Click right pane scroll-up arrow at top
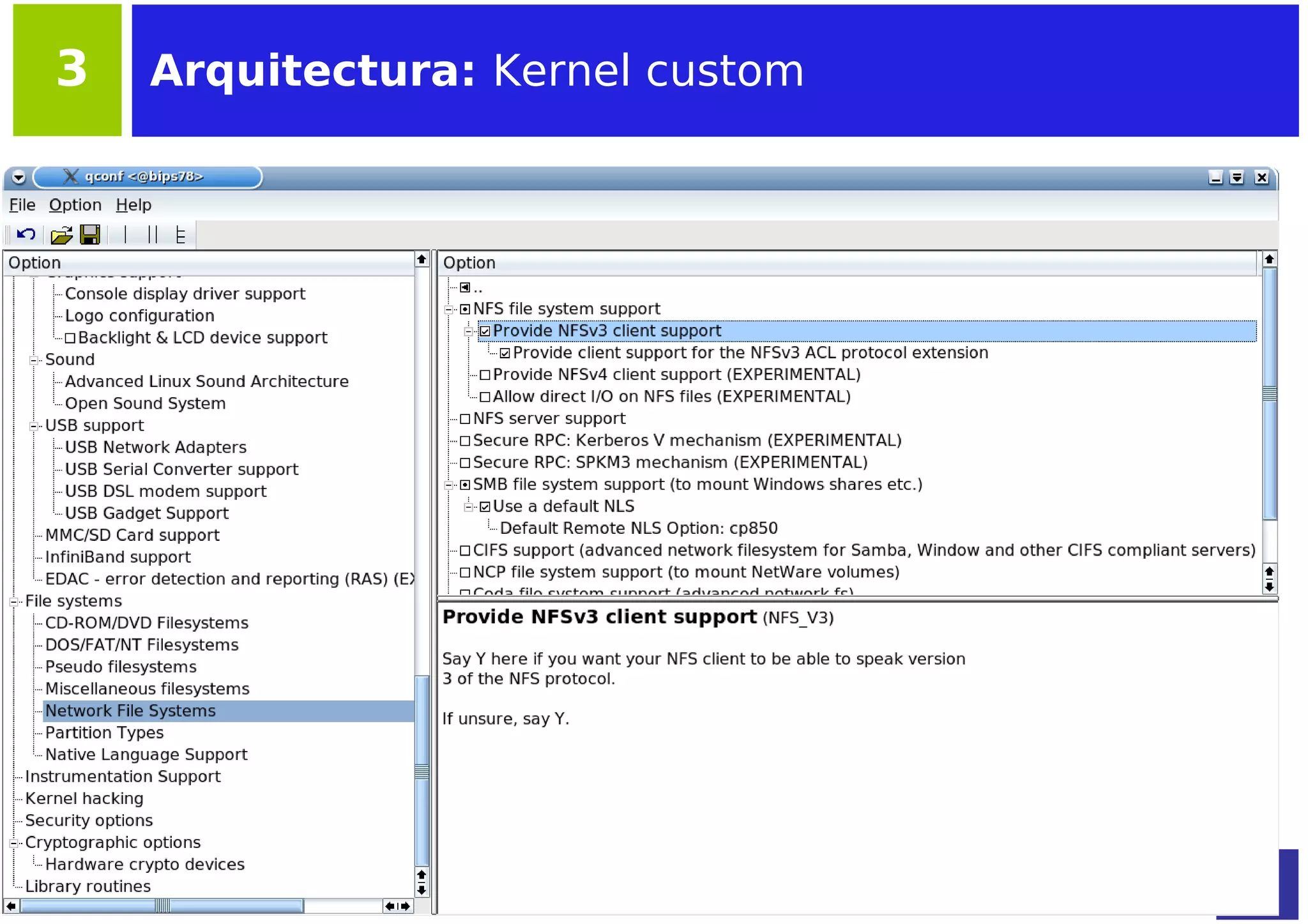This screenshot has width=1308, height=924. click(x=1270, y=259)
